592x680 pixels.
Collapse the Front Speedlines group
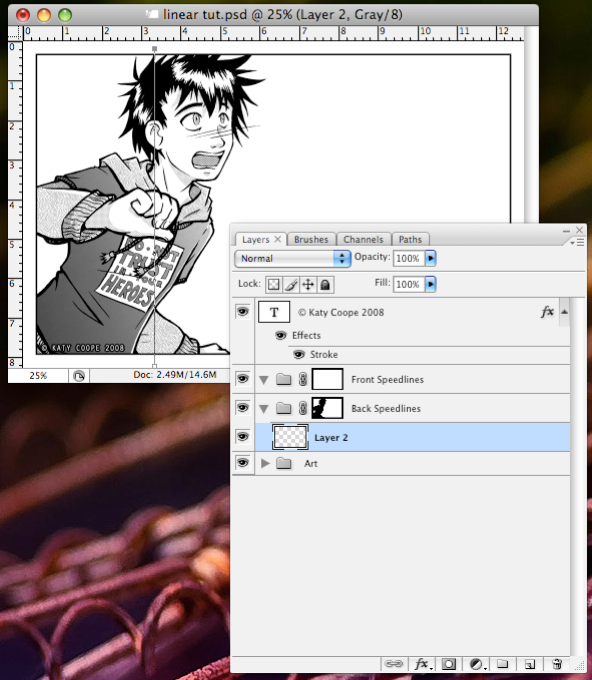click(x=264, y=380)
